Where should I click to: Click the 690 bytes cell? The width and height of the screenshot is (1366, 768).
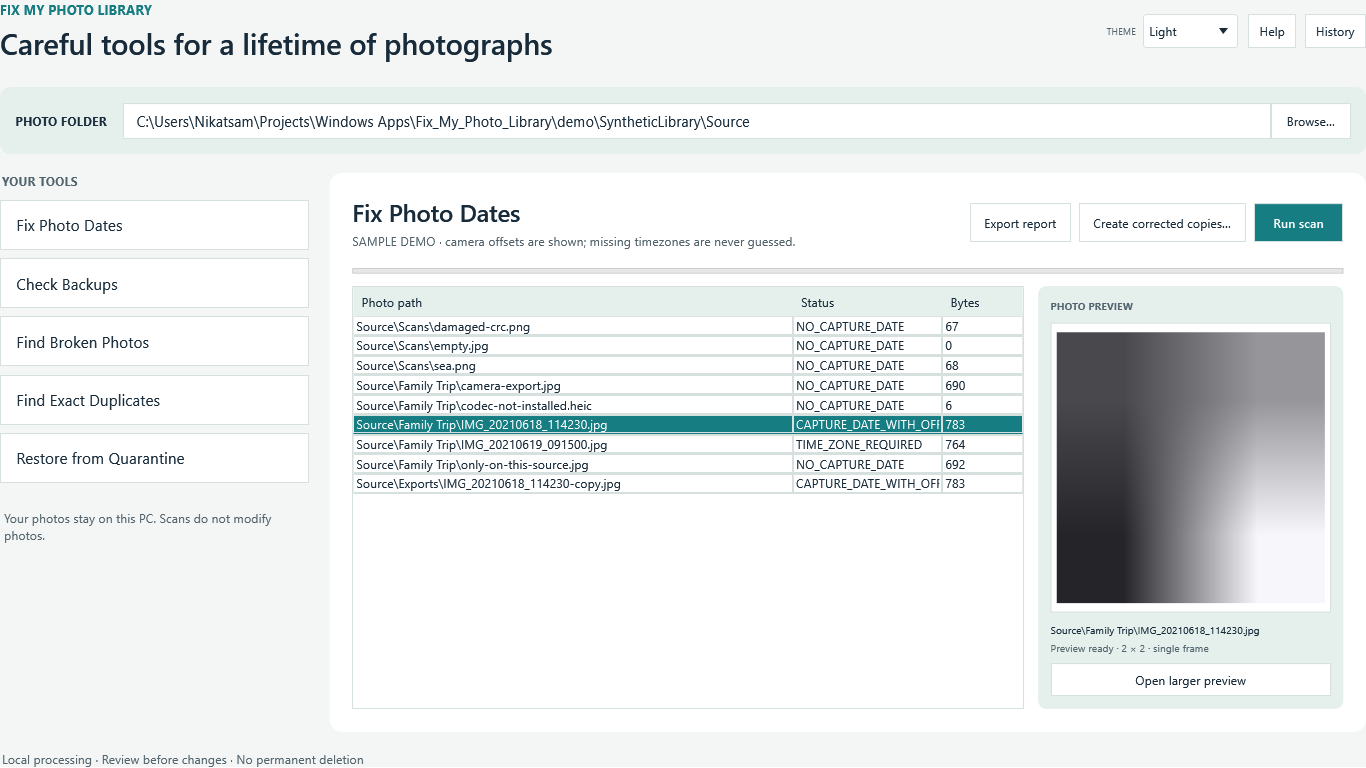click(x=982, y=385)
